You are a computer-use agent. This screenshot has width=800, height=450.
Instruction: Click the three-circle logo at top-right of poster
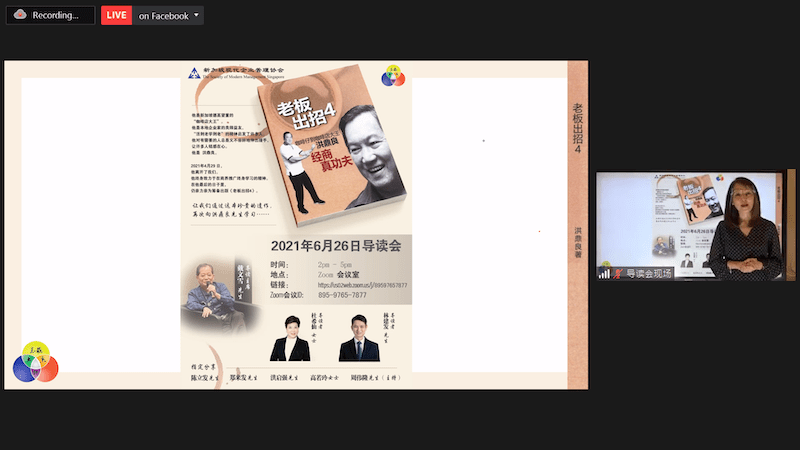coord(394,77)
